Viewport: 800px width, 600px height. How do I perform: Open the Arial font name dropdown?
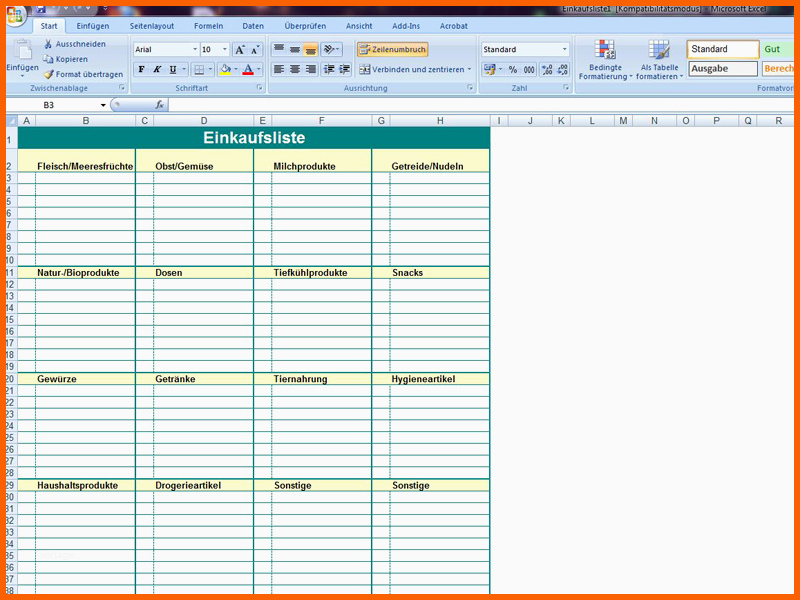click(x=195, y=49)
